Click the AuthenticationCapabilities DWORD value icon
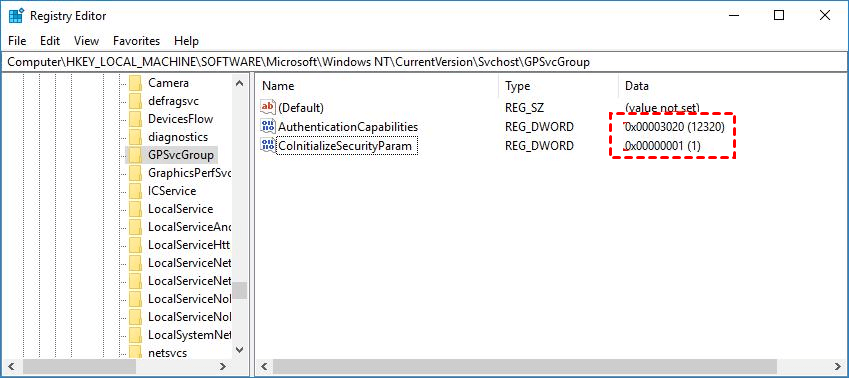 tap(268, 127)
